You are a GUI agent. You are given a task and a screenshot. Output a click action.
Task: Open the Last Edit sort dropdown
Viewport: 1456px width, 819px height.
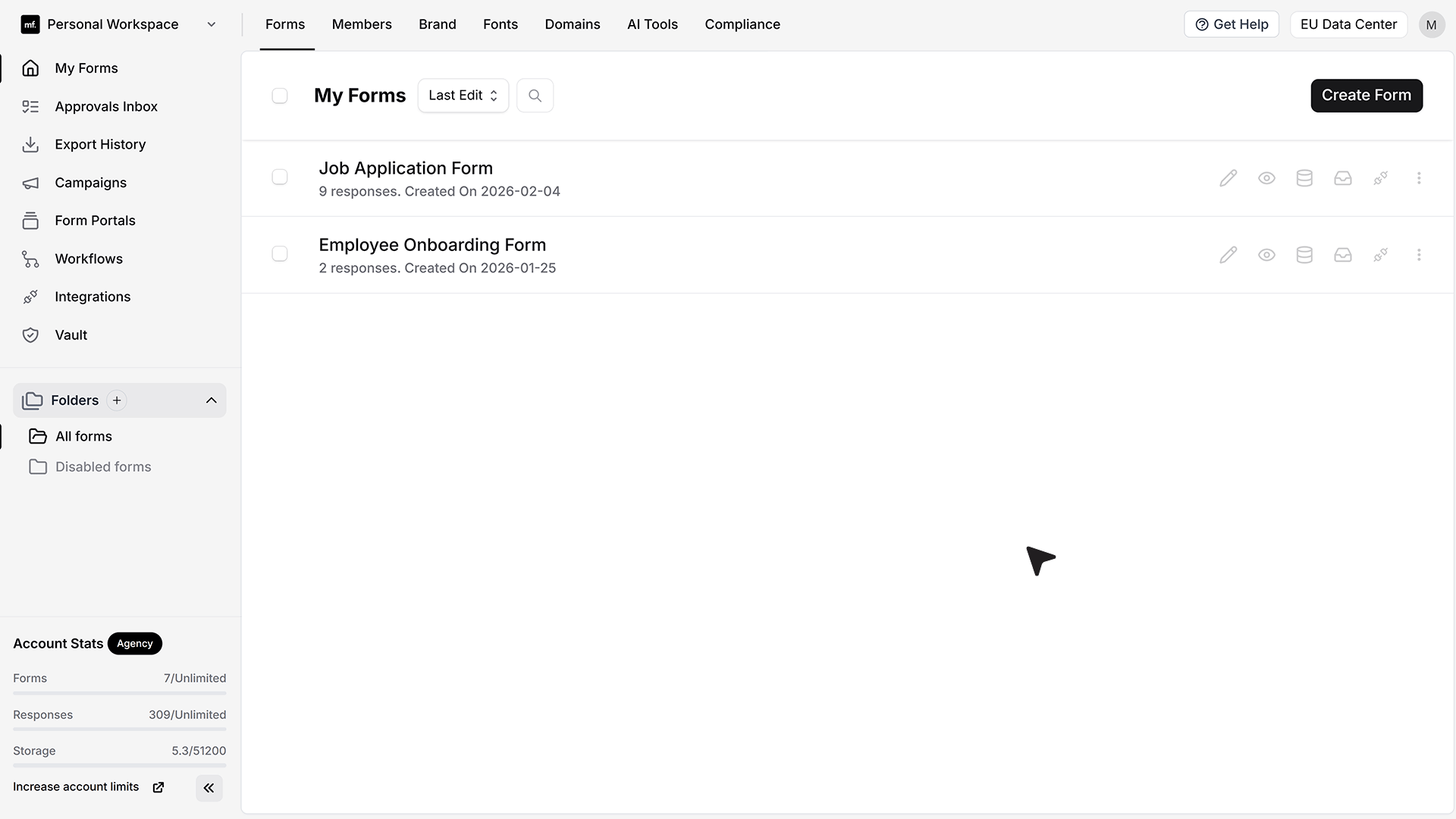coord(463,96)
